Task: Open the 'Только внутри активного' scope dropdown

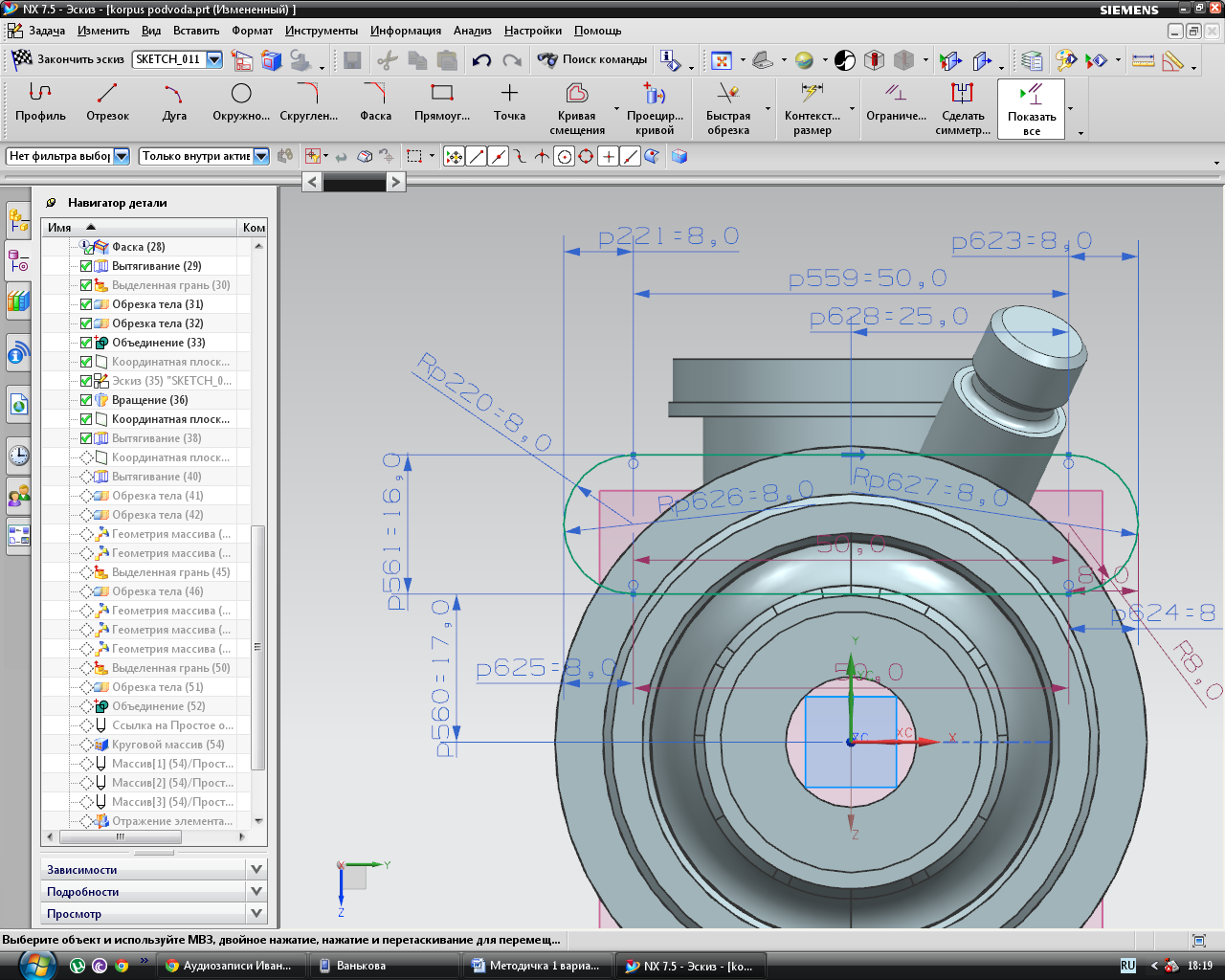Action: (x=261, y=156)
